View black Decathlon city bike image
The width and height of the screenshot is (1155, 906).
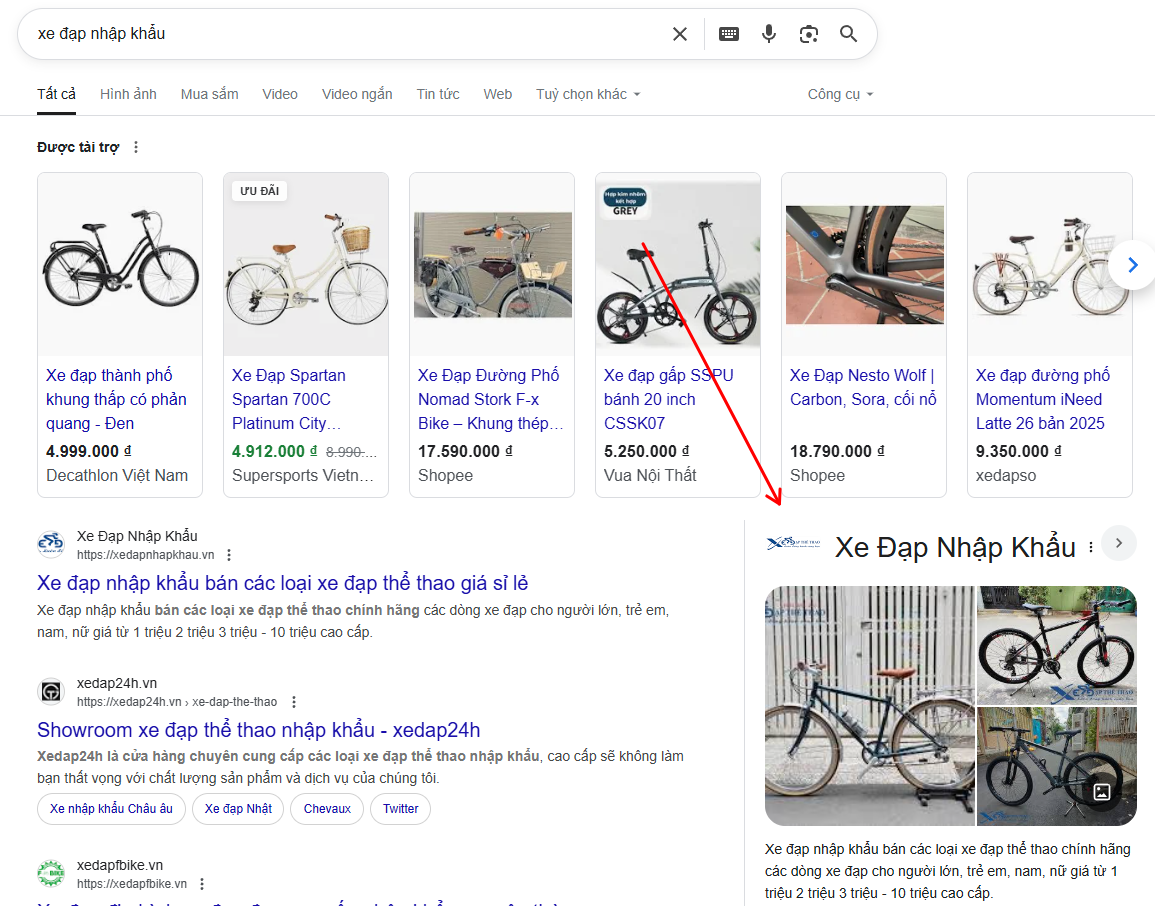(x=120, y=264)
